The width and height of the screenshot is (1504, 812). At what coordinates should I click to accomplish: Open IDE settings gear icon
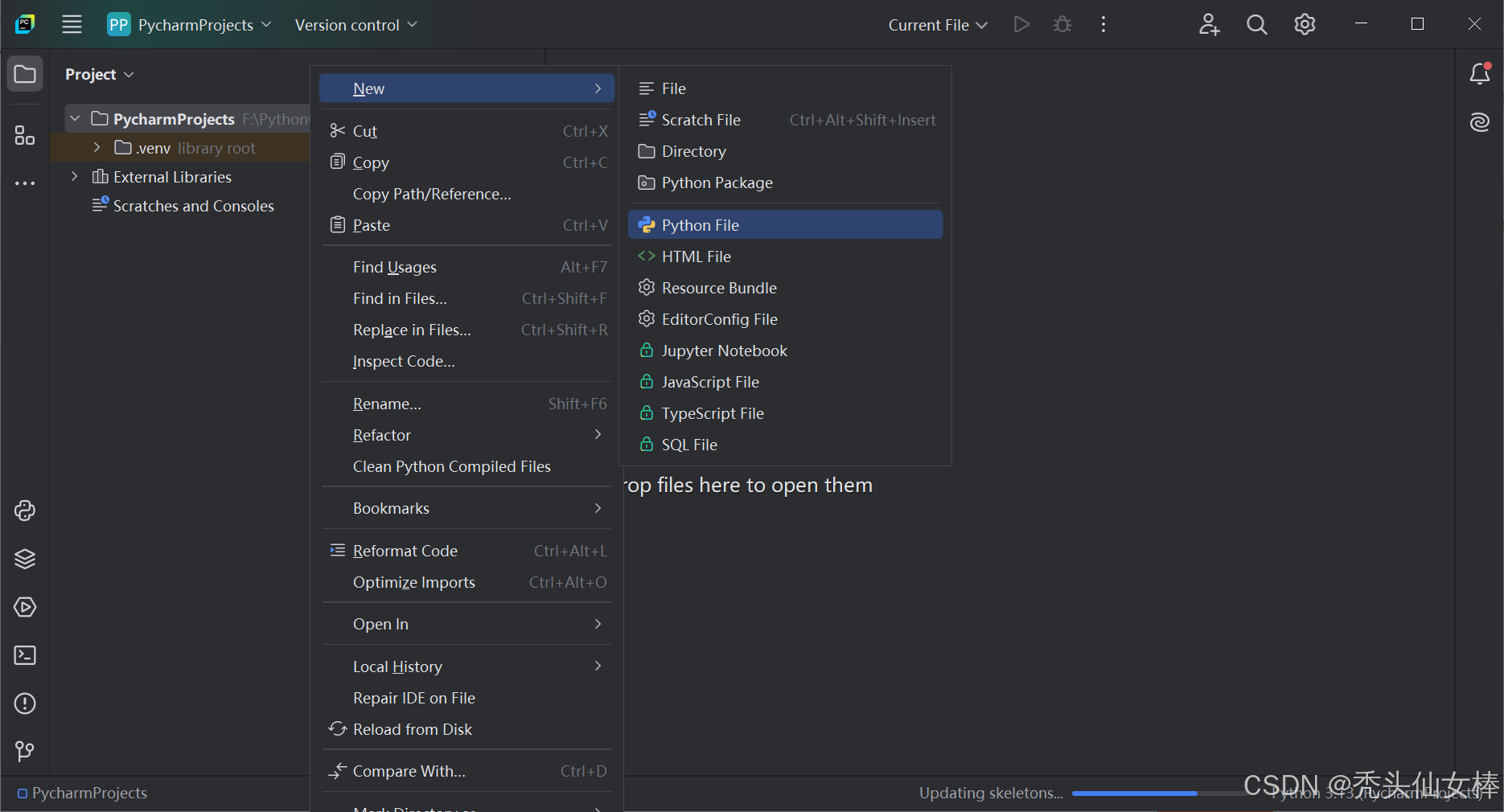(1305, 24)
